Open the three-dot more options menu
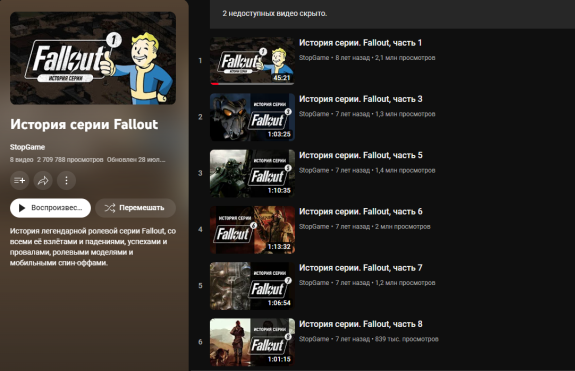 pyautogui.click(x=66, y=180)
